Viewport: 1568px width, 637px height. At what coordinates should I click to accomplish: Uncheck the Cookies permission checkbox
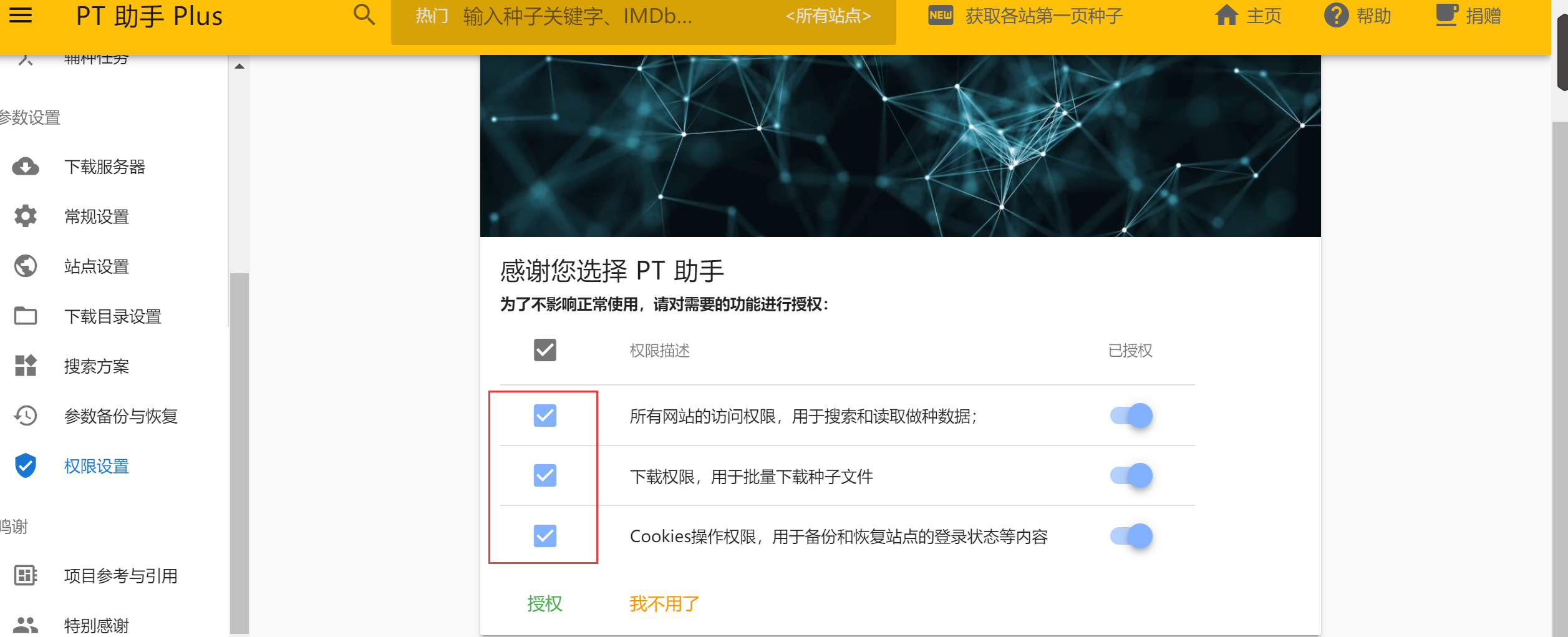pyautogui.click(x=545, y=536)
